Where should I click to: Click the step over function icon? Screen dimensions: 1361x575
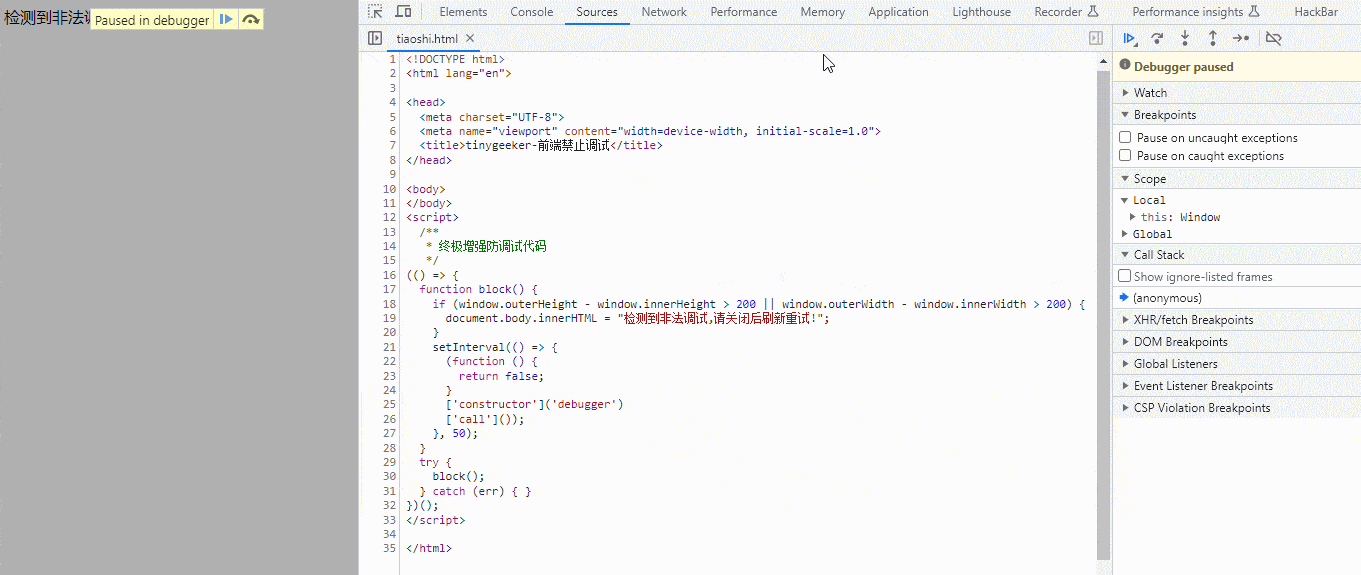1157,38
